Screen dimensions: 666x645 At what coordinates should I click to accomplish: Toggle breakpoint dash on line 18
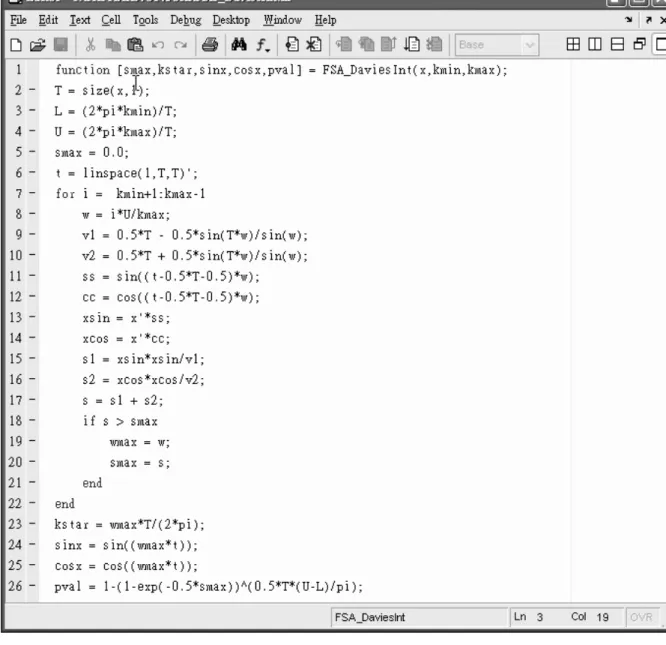pyautogui.click(x=32, y=420)
